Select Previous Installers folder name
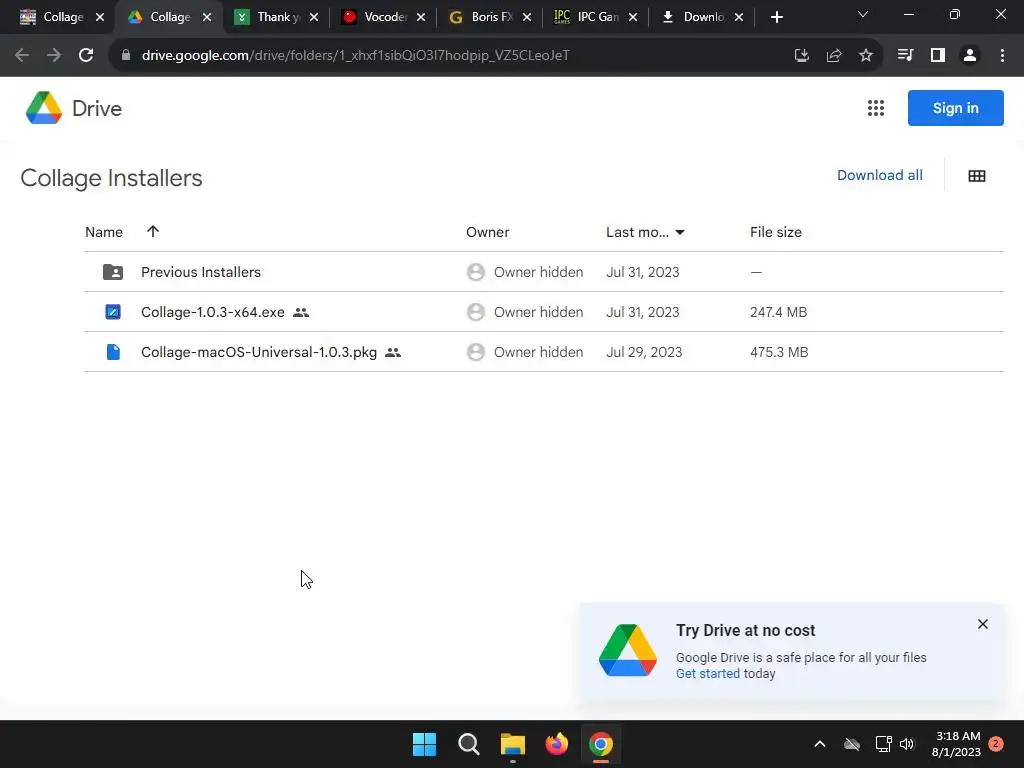 [x=201, y=272]
